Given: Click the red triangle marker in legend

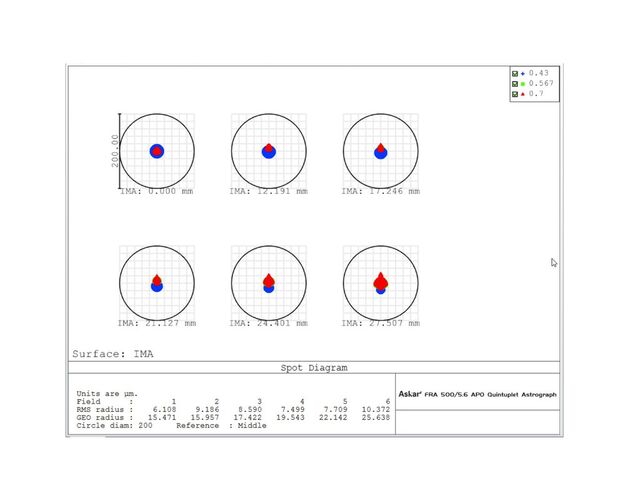Looking at the screenshot, I should click(x=523, y=94).
